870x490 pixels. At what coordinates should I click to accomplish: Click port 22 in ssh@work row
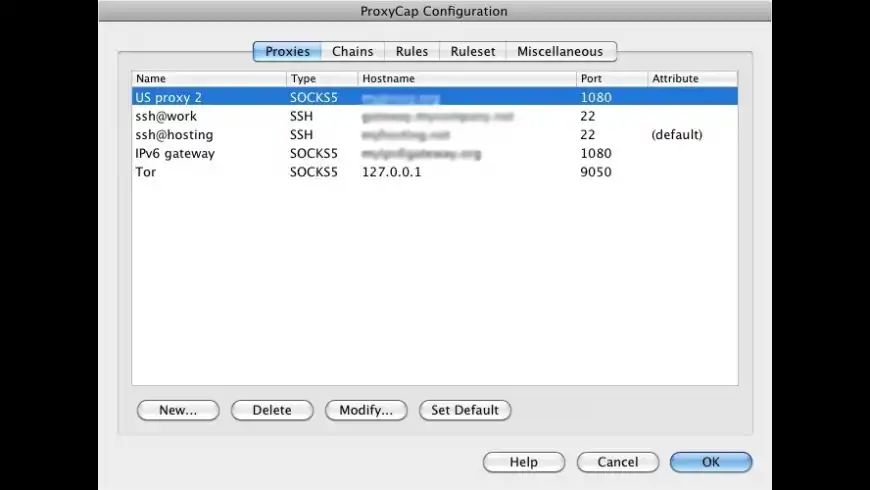point(588,116)
